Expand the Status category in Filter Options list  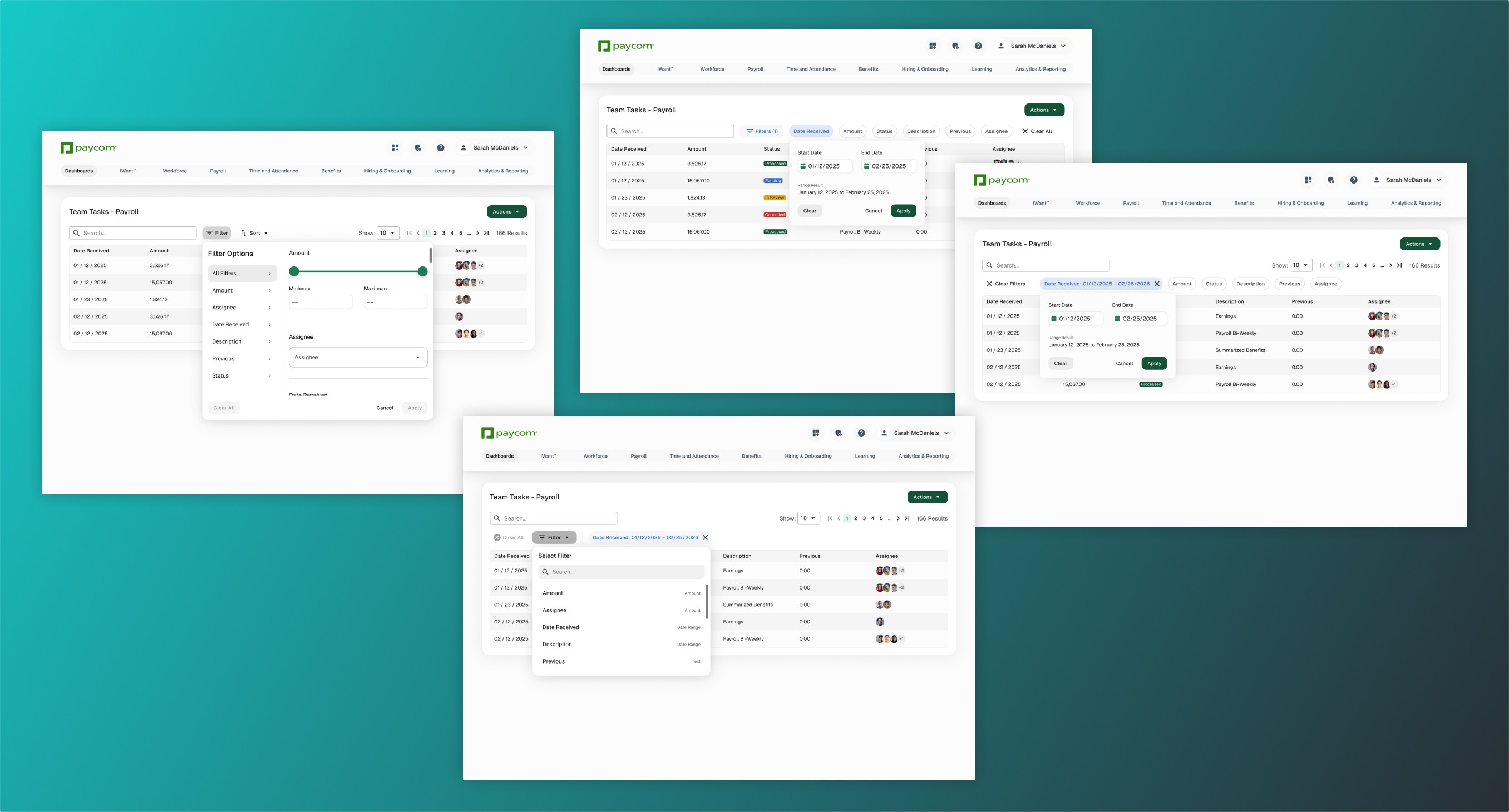(x=242, y=376)
